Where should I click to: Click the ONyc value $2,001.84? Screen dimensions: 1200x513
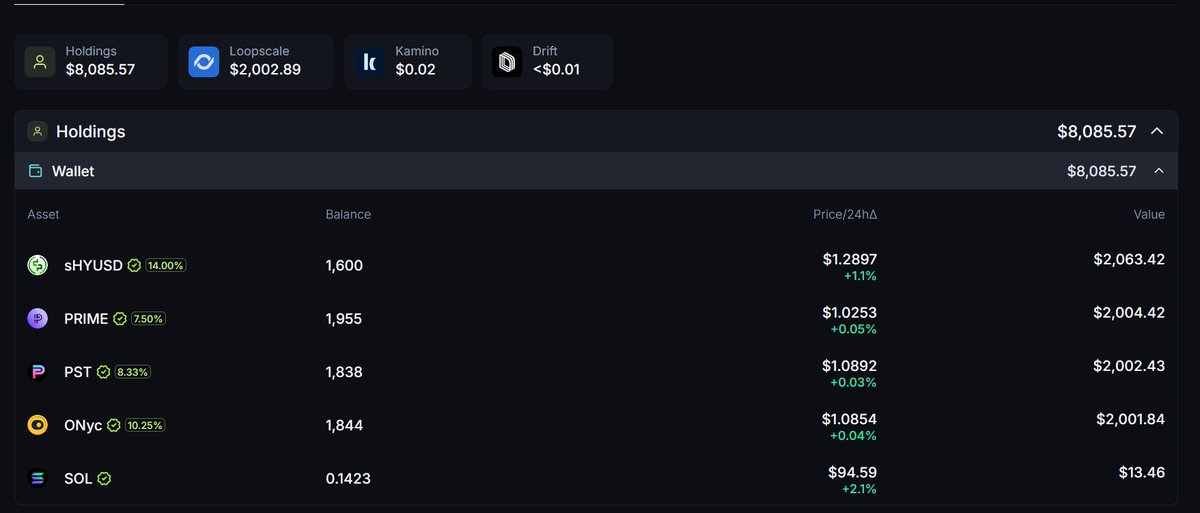[1130, 419]
